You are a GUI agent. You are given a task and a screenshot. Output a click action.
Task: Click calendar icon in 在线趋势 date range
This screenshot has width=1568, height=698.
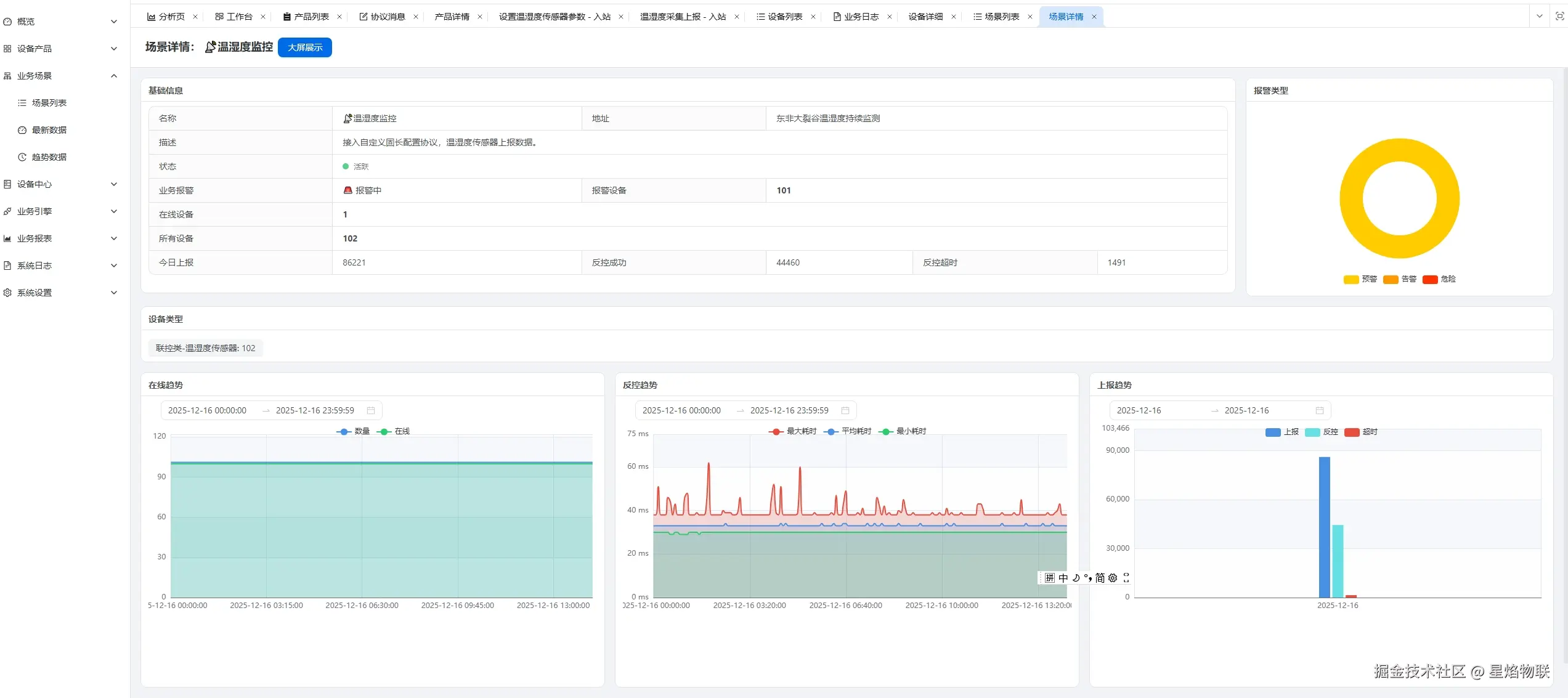click(371, 410)
